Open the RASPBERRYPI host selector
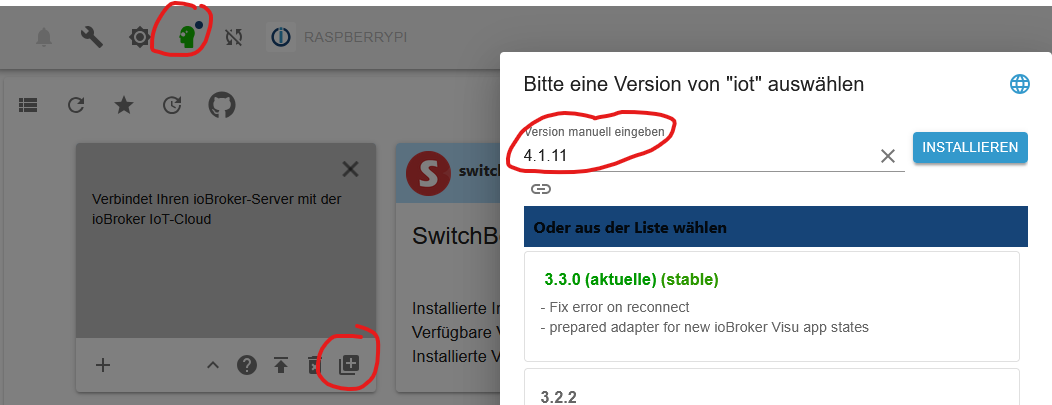Image resolution: width=1052 pixels, height=405 pixels. coord(339,37)
